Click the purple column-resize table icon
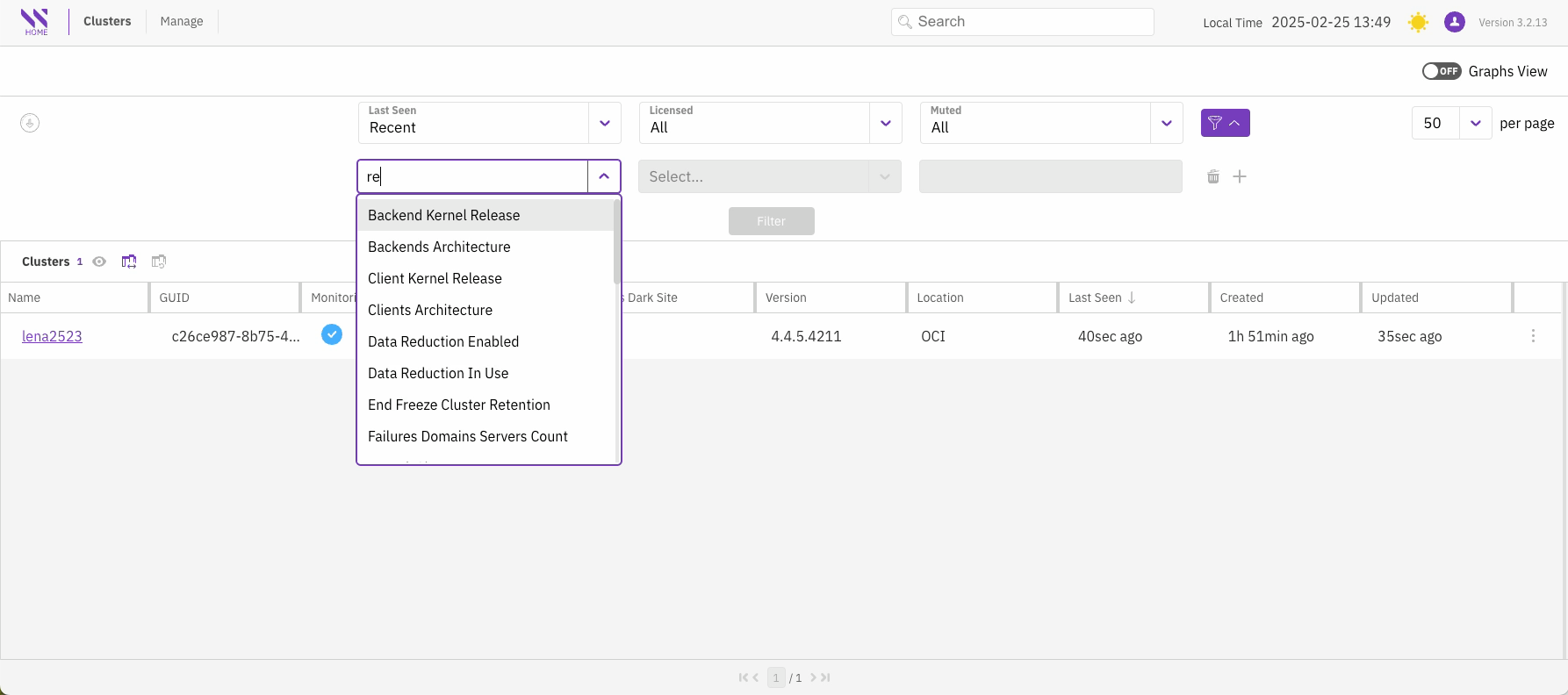1568x695 pixels. point(129,262)
